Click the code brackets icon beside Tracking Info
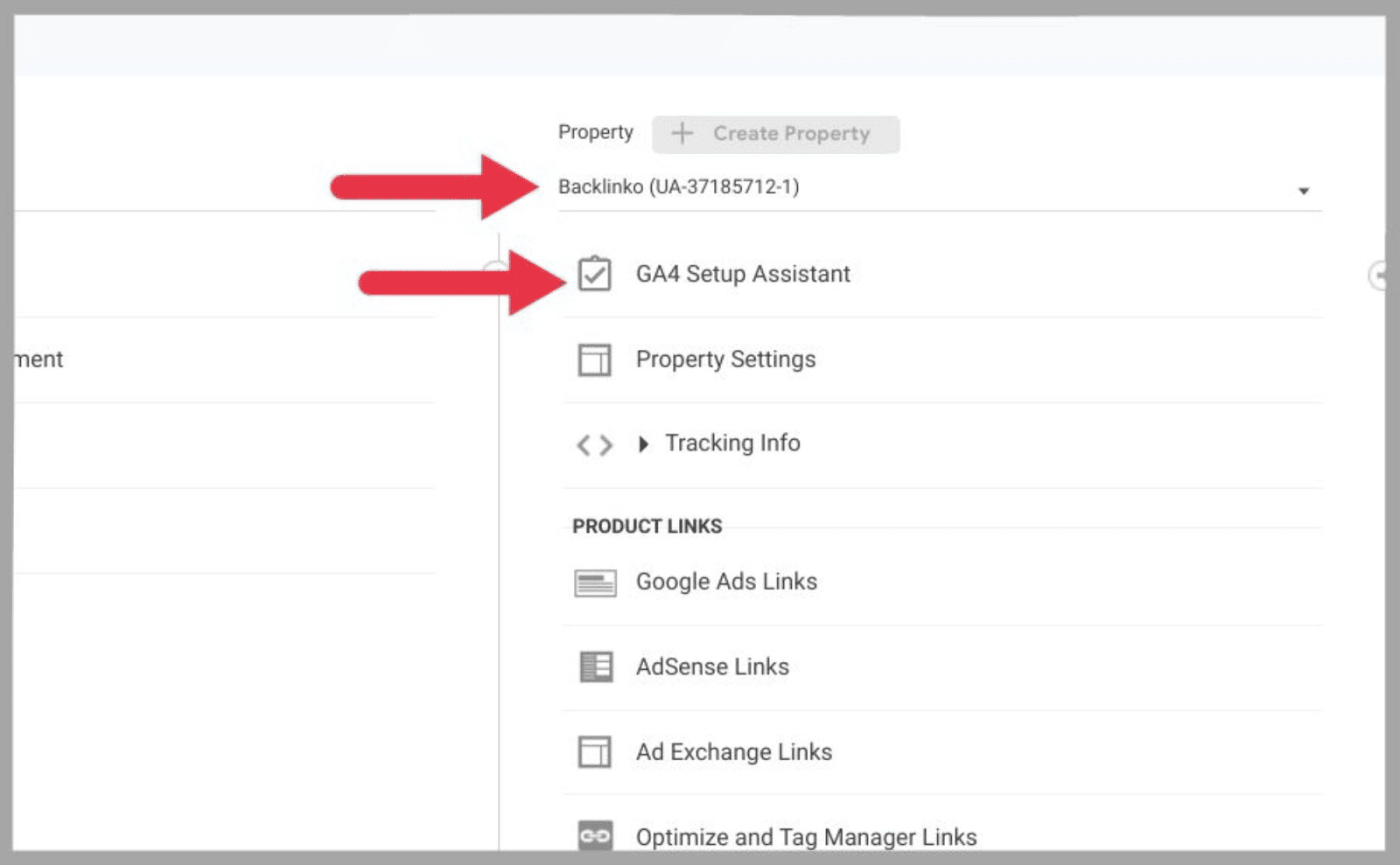The height and width of the screenshot is (865, 1400). [x=595, y=445]
